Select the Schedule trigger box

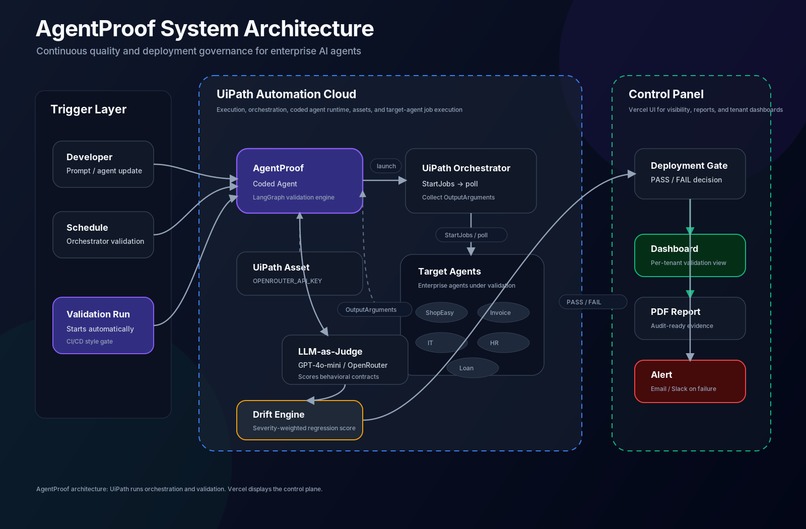point(103,234)
